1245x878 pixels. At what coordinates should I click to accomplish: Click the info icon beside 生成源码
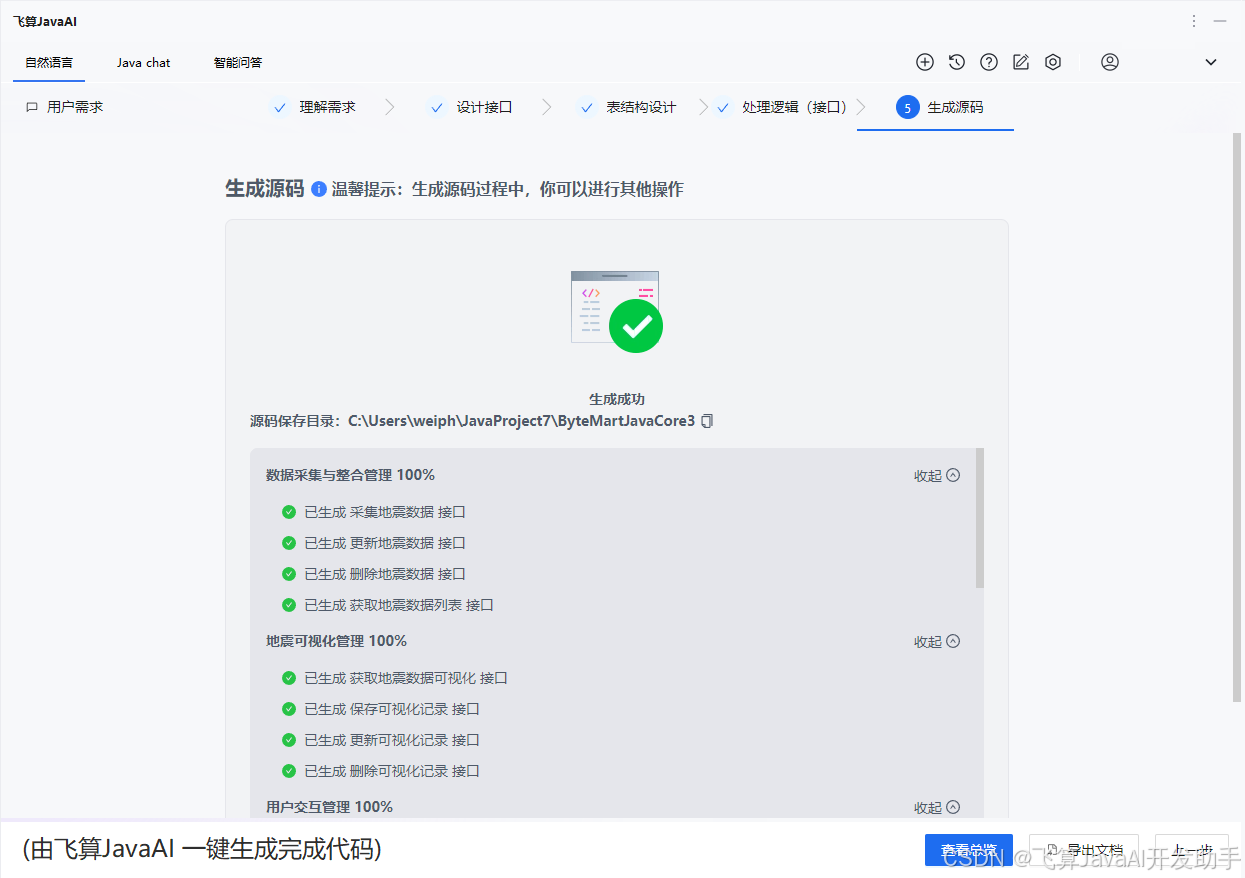point(319,189)
